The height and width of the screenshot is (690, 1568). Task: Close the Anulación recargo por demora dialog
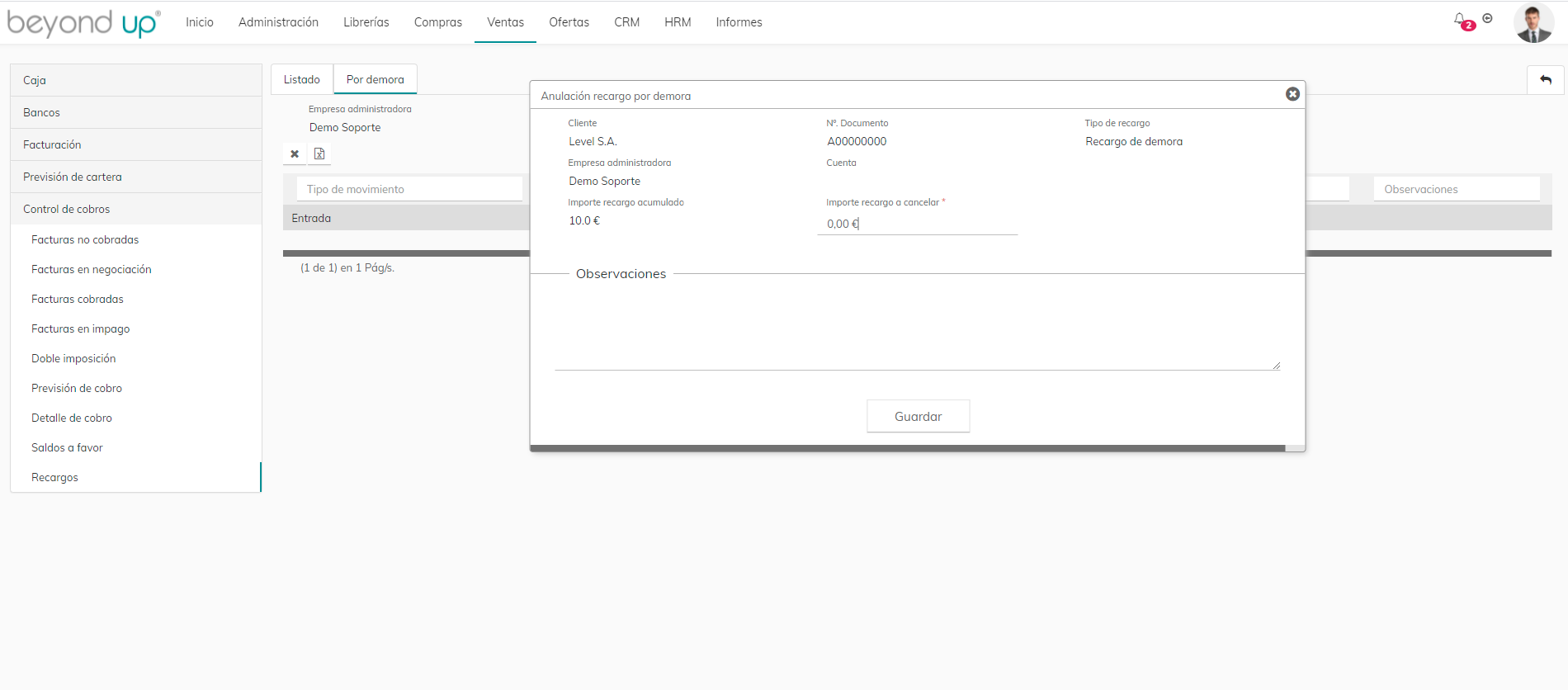[1292, 94]
